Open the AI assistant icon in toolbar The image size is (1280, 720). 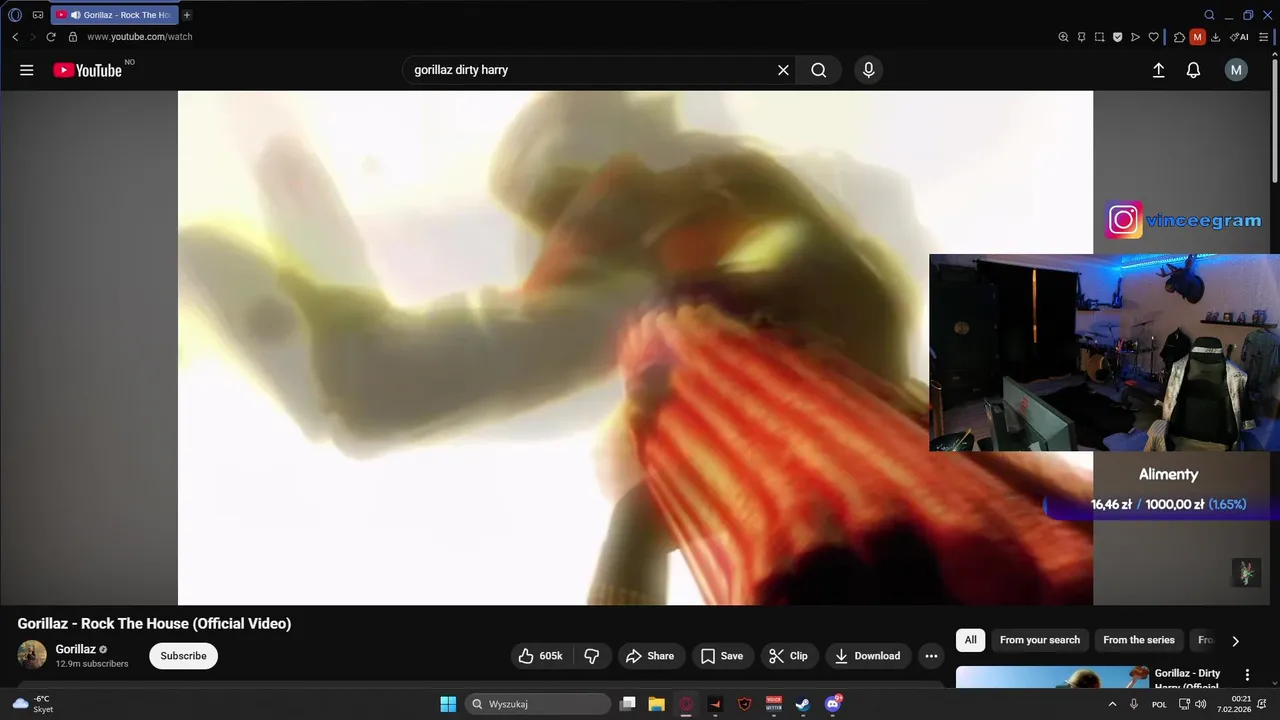[1239, 37]
